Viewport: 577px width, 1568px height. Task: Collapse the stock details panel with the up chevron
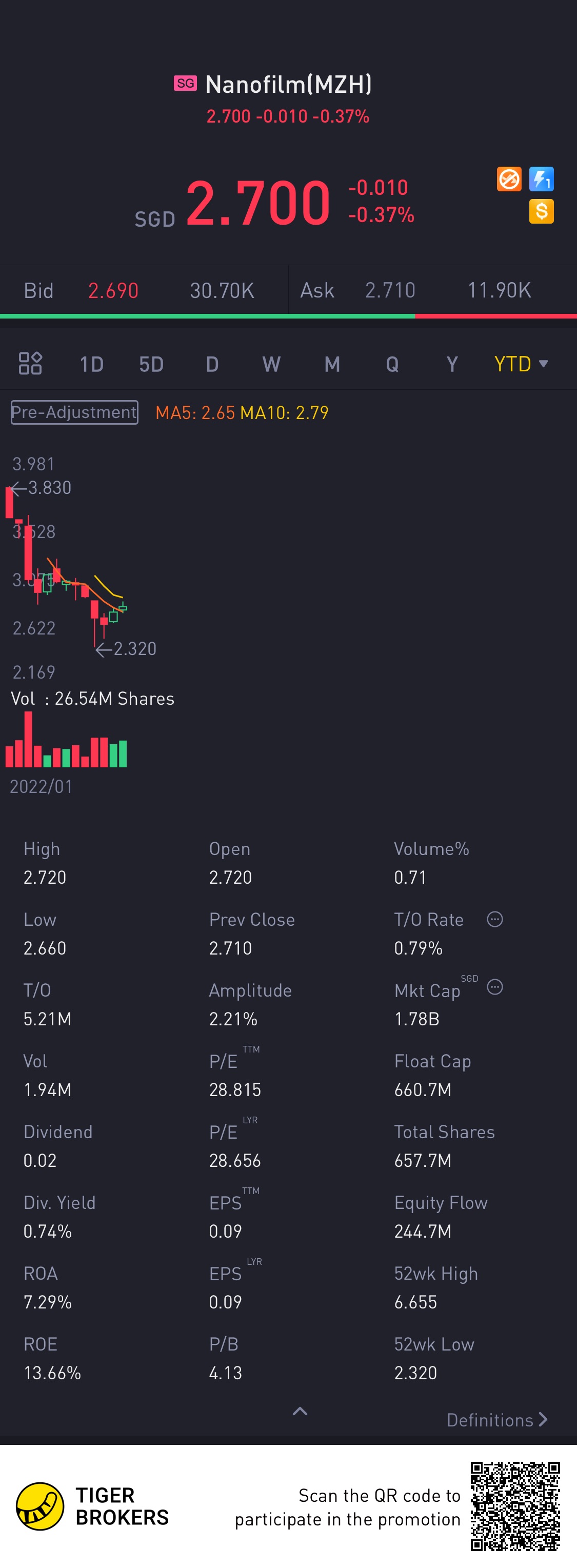(x=300, y=1412)
